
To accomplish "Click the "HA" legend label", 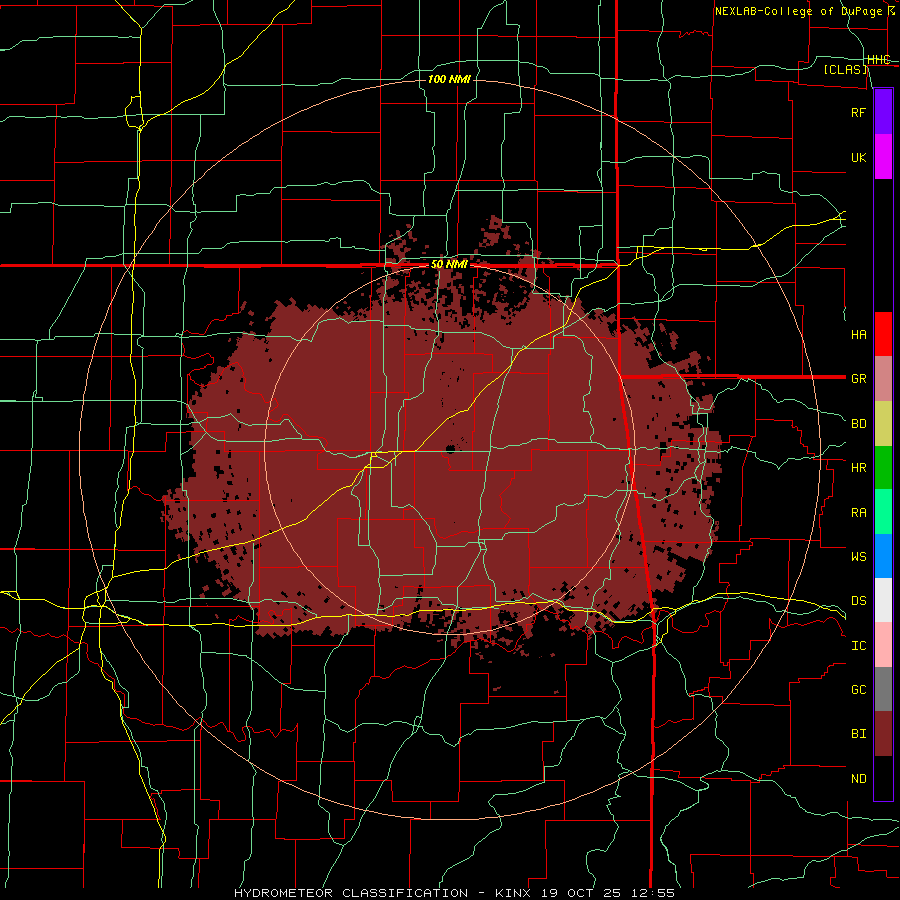I will pos(858,334).
